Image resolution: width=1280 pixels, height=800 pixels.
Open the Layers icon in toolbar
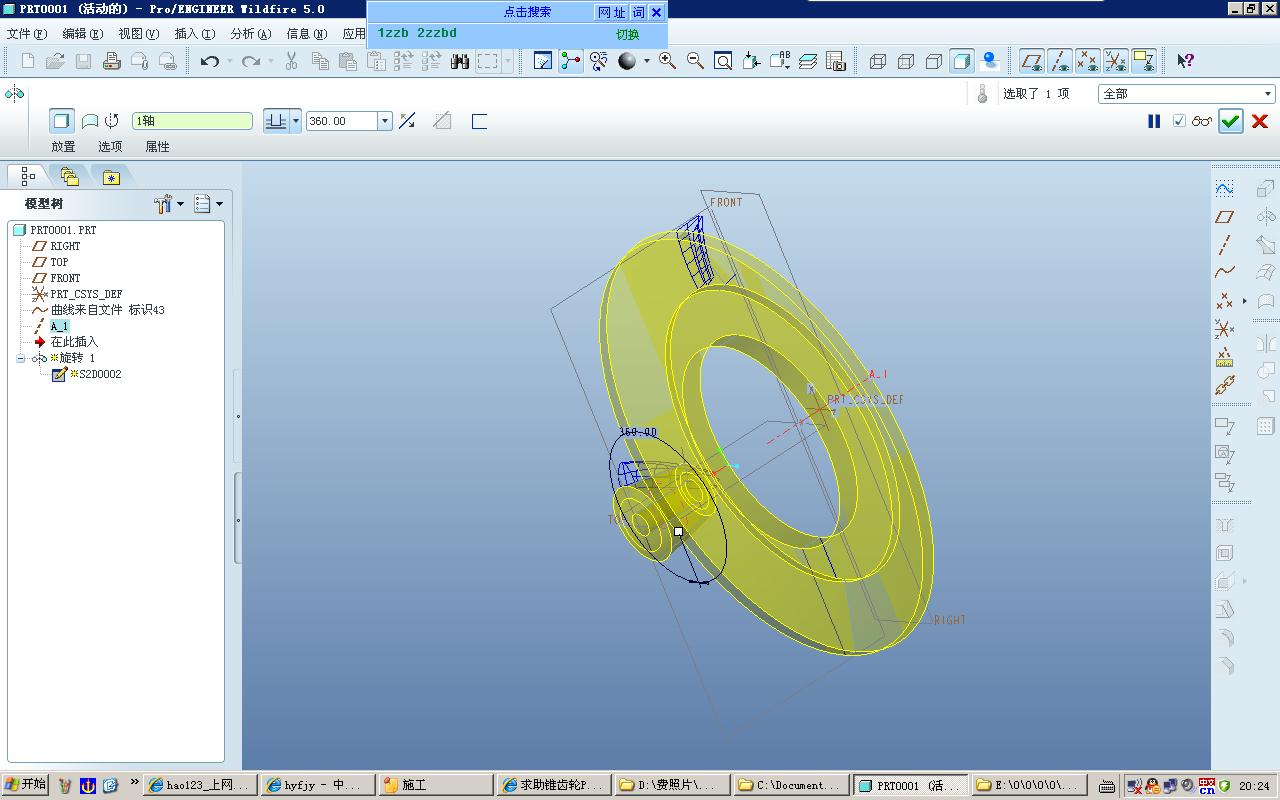(x=808, y=61)
